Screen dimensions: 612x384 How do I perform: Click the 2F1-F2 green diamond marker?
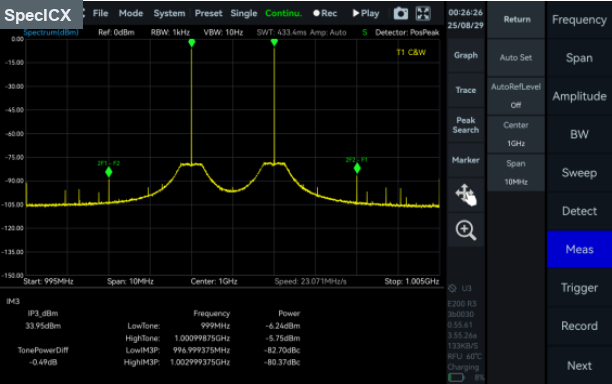pyautogui.click(x=109, y=172)
